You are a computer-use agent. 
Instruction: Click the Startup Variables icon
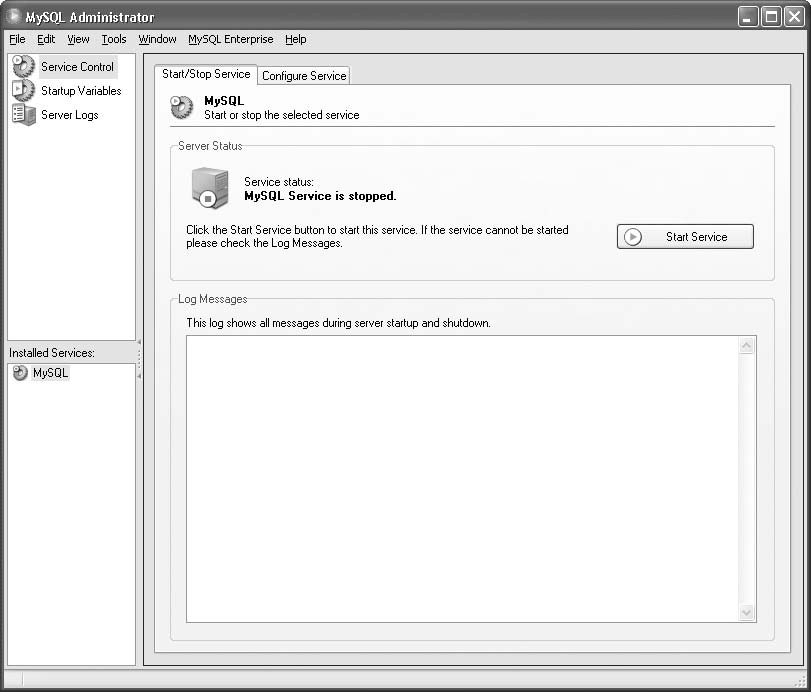[x=23, y=91]
